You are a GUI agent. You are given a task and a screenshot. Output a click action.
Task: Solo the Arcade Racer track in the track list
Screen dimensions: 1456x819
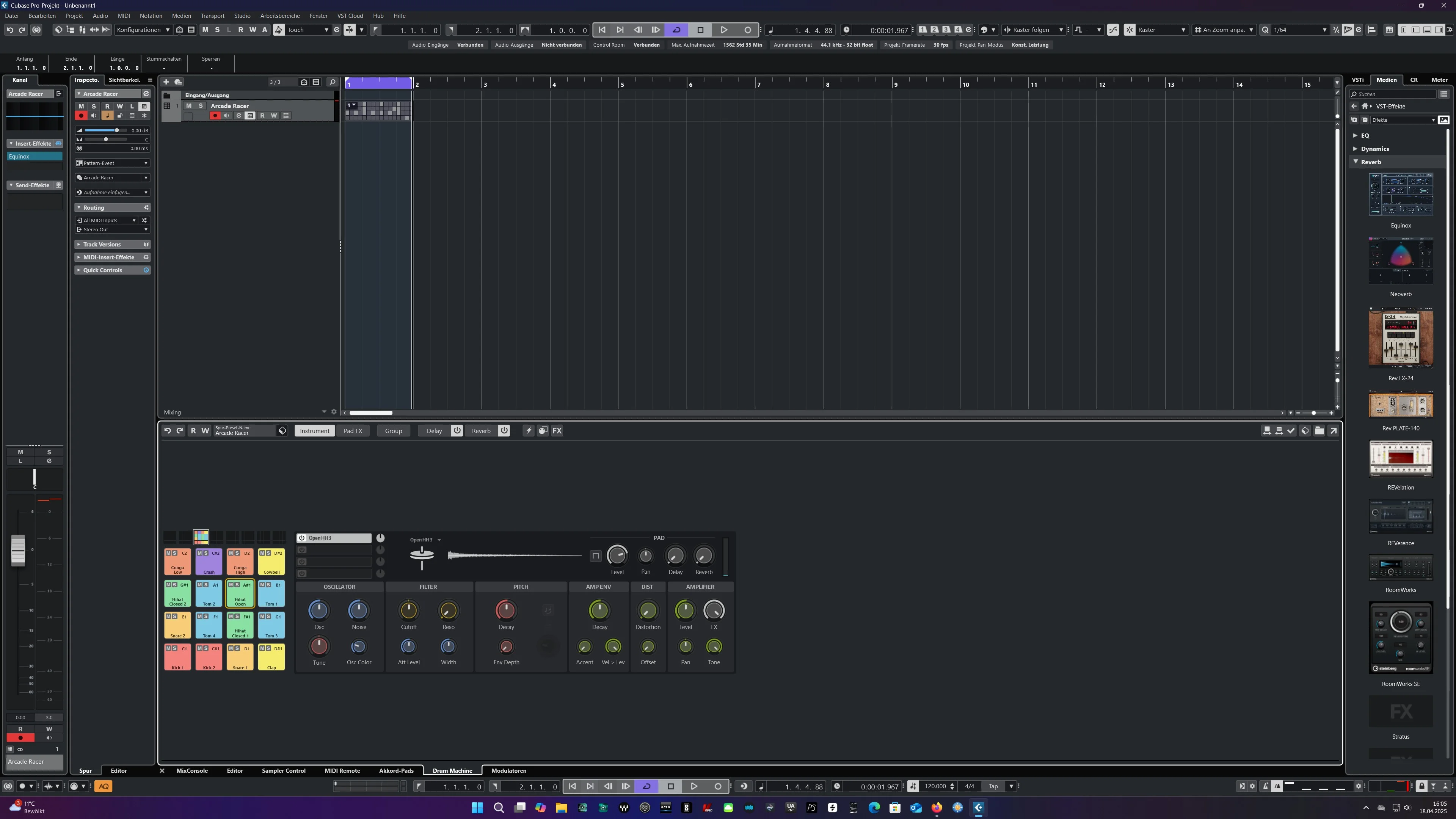200,106
